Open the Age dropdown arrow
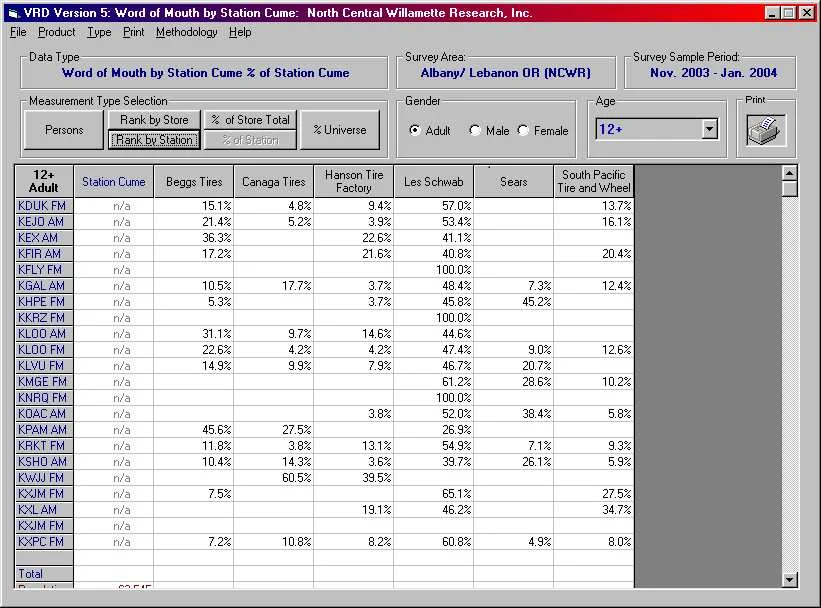 point(709,129)
